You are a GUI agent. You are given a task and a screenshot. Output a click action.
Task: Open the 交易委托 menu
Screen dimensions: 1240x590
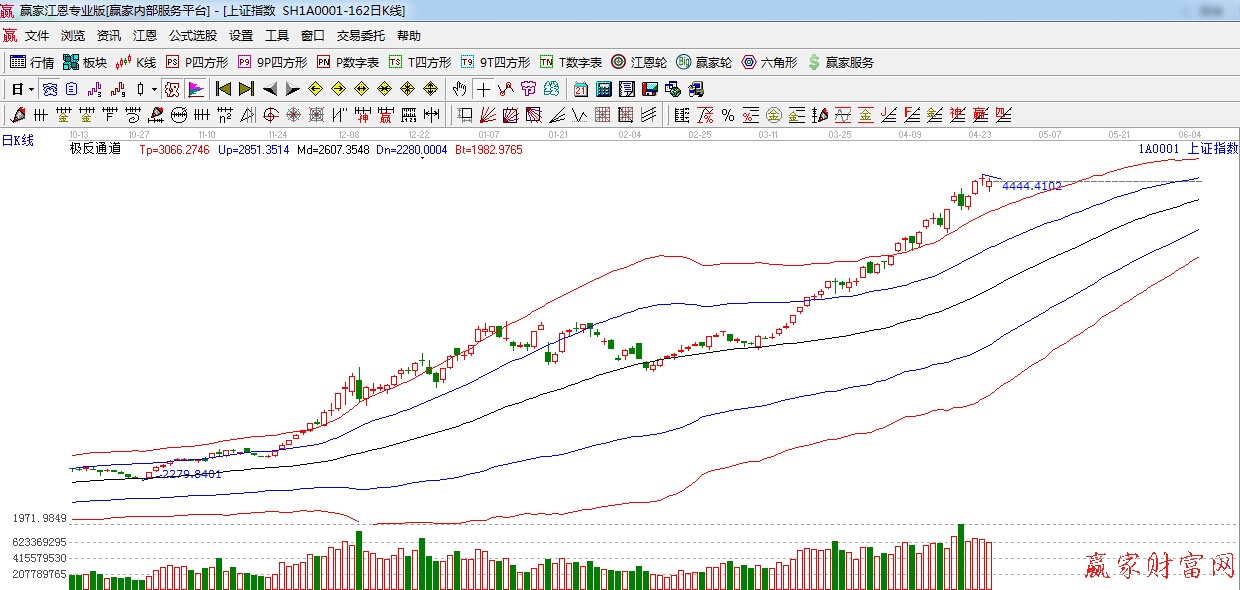pos(360,36)
